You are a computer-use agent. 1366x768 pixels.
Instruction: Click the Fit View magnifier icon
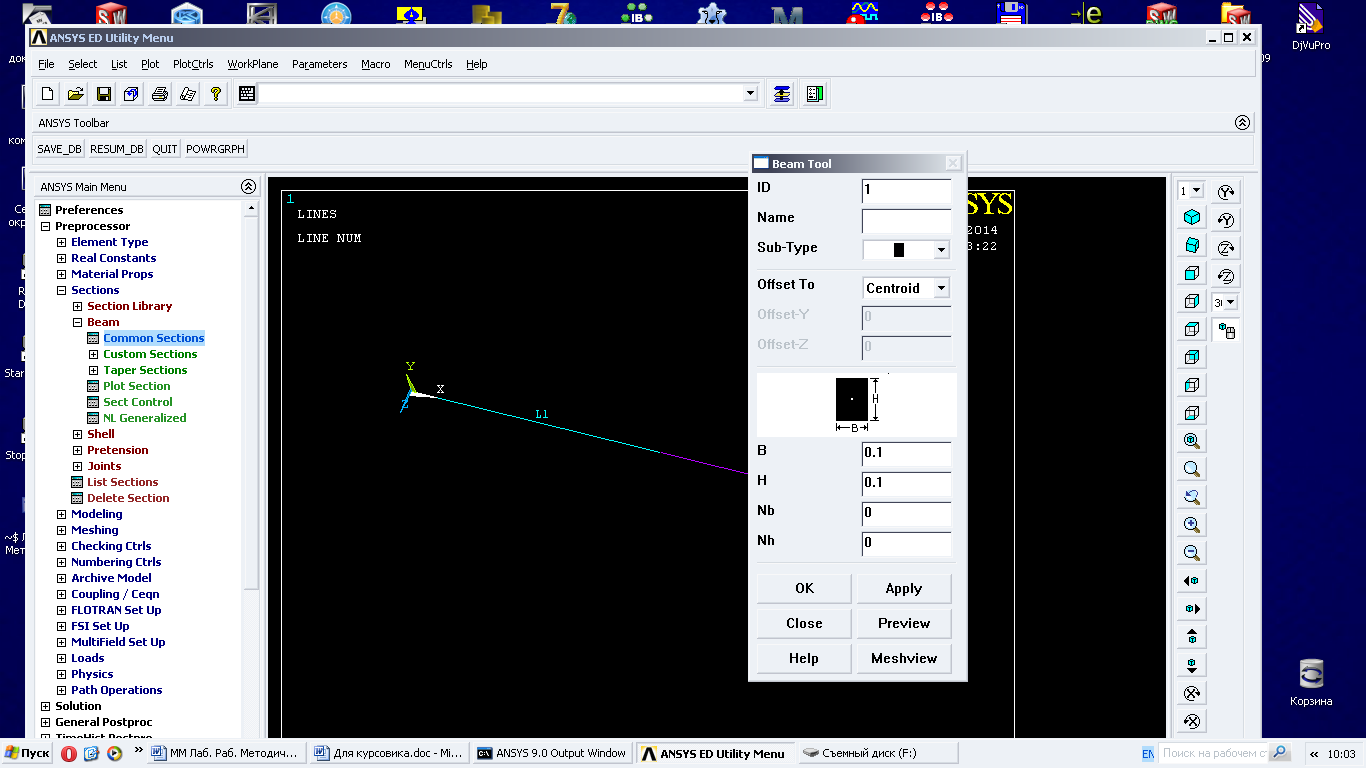click(x=1192, y=441)
